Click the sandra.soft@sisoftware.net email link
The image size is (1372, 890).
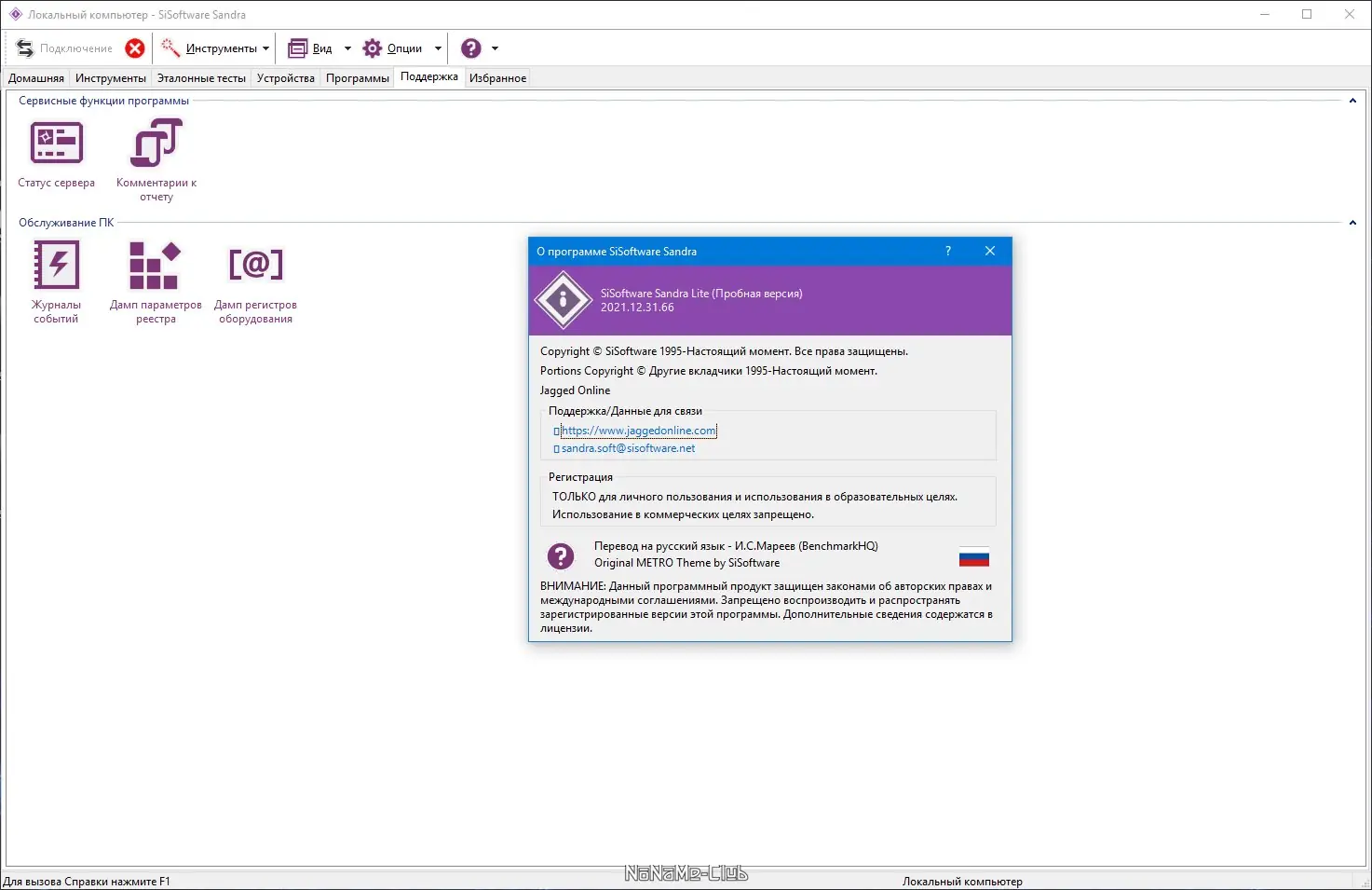628,448
